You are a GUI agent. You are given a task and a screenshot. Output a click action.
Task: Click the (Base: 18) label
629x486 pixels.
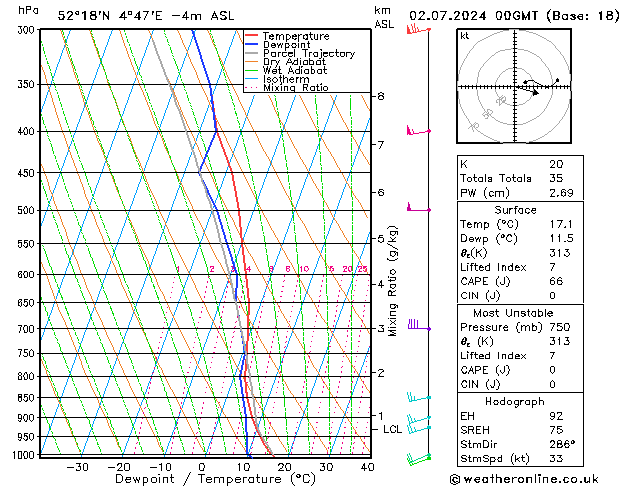582,16
